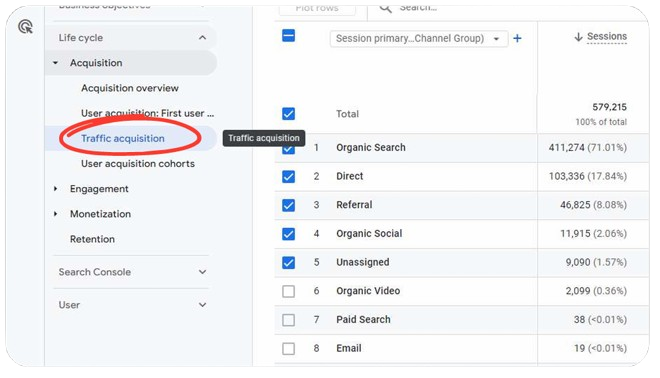The image size is (660, 378).
Task: Check the Email row checkbox
Action: pyautogui.click(x=288, y=349)
